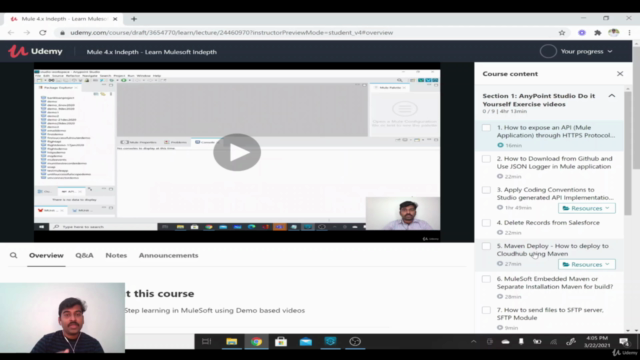
Task: Open notification center icon
Action: (623, 342)
